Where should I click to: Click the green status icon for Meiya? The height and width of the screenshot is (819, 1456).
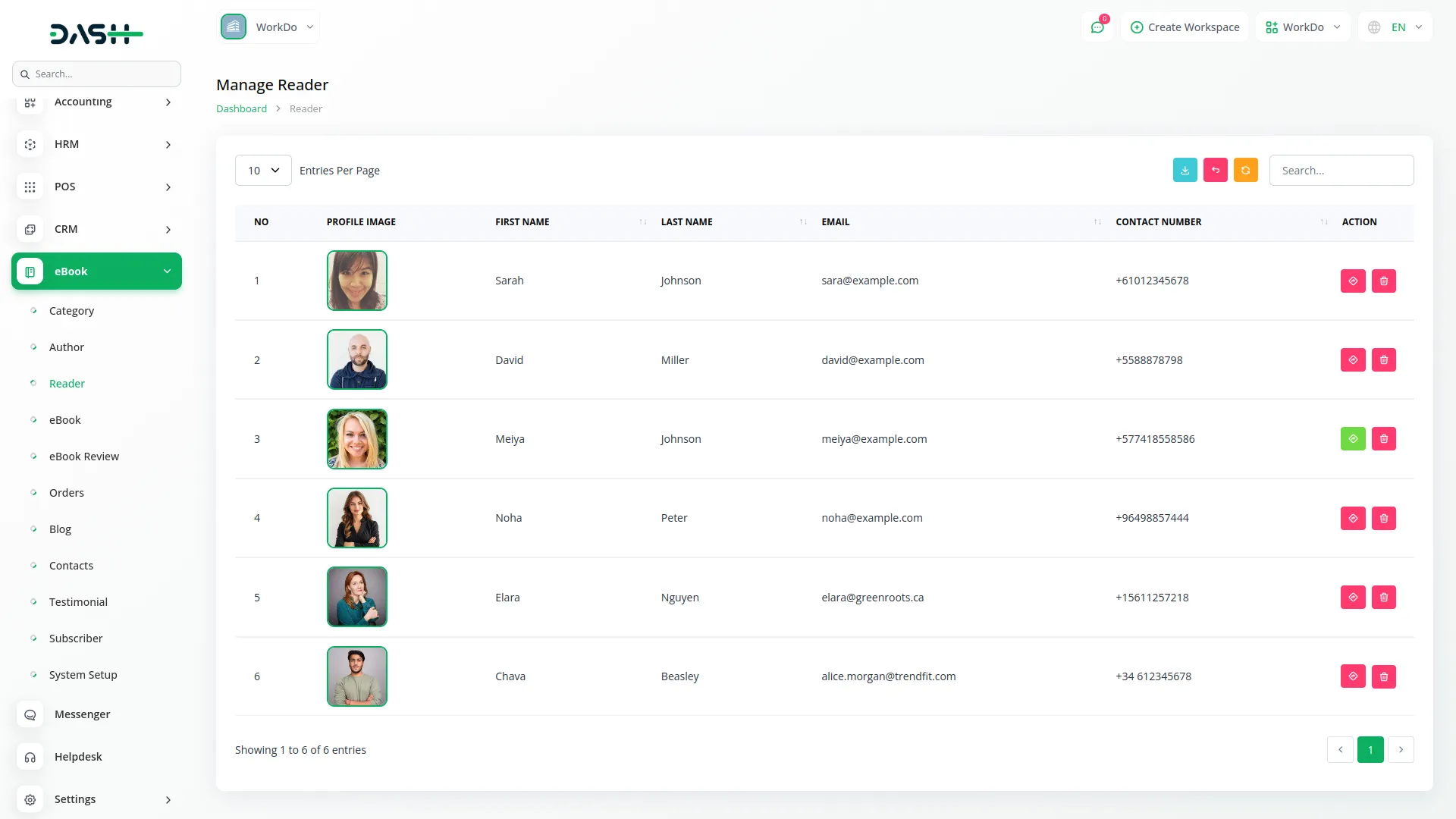[x=1353, y=439]
